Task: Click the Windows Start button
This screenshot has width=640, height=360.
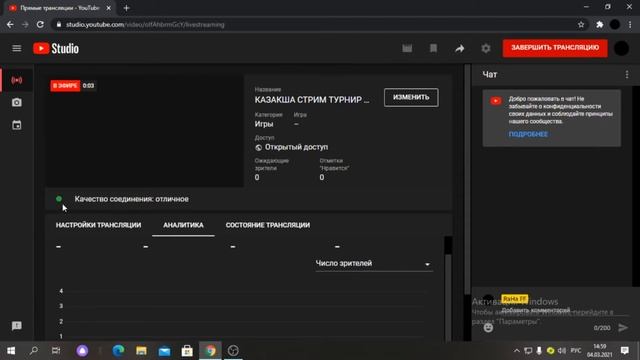Action: click(x=11, y=351)
